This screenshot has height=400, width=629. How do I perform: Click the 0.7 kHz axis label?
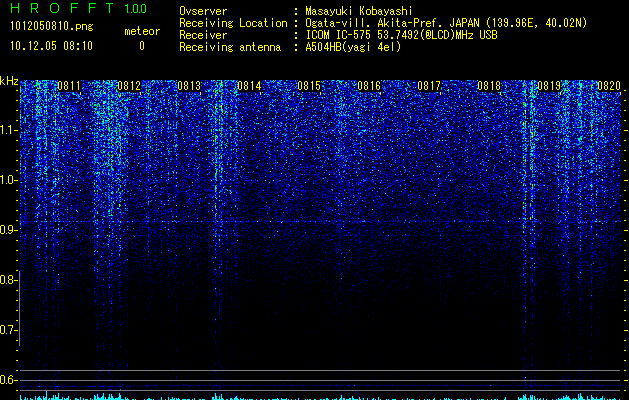coord(8,330)
